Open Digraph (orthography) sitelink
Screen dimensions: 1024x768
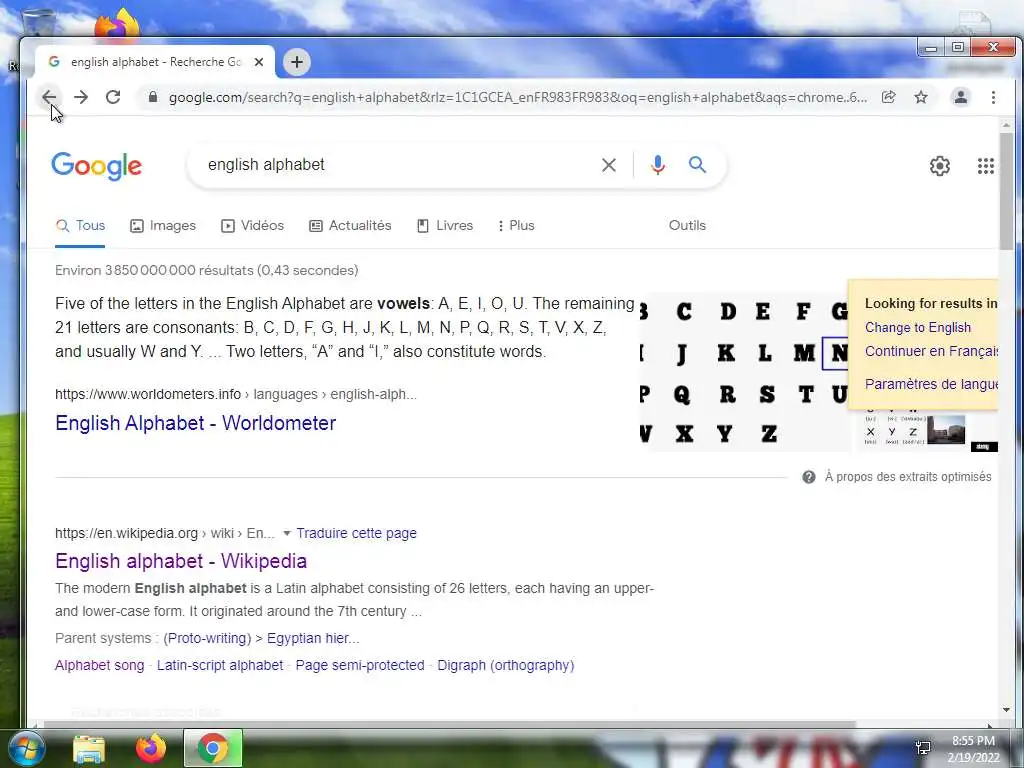pyautogui.click(x=505, y=665)
